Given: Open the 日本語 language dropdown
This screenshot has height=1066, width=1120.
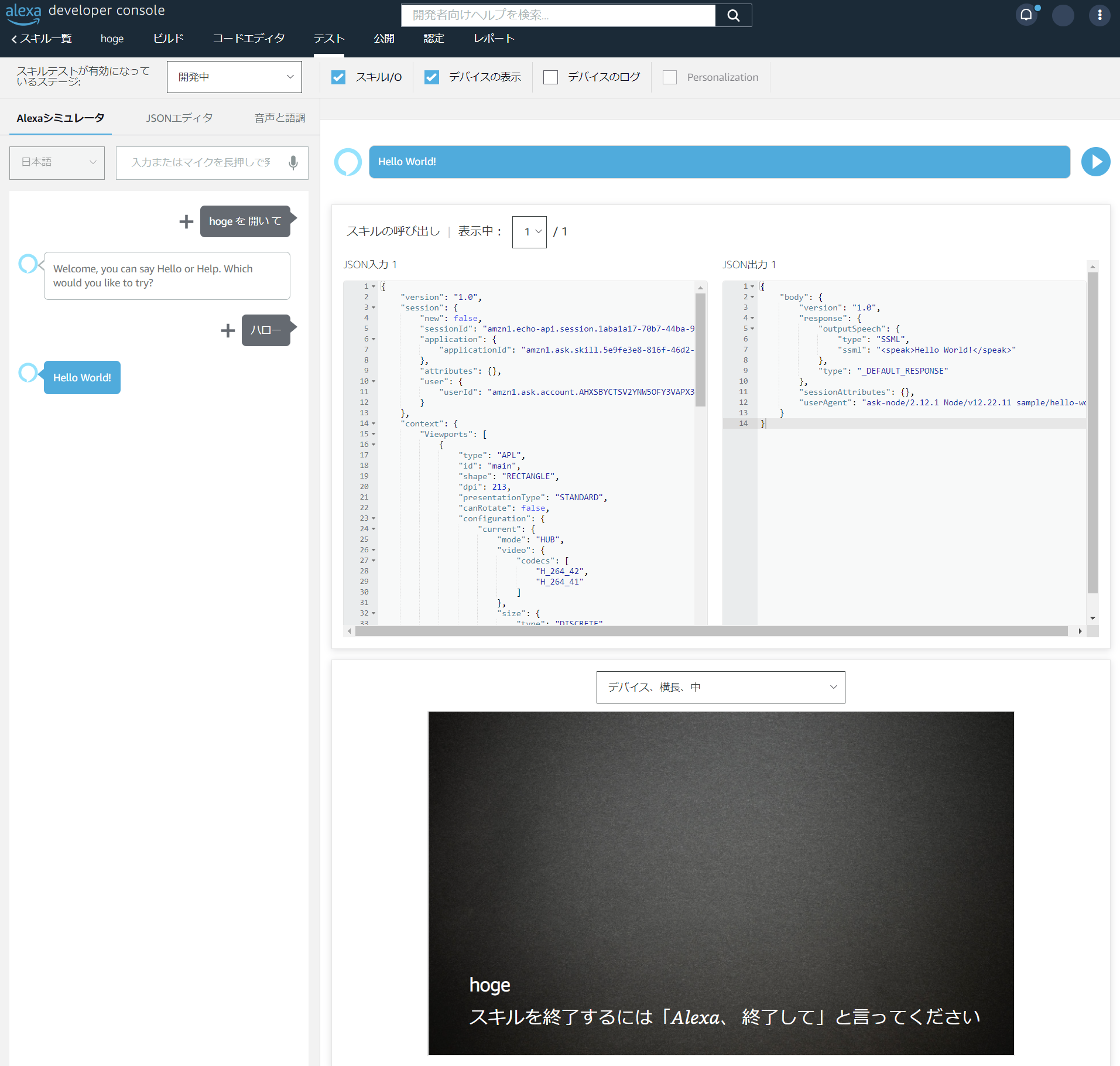Looking at the screenshot, I should pos(57,163).
